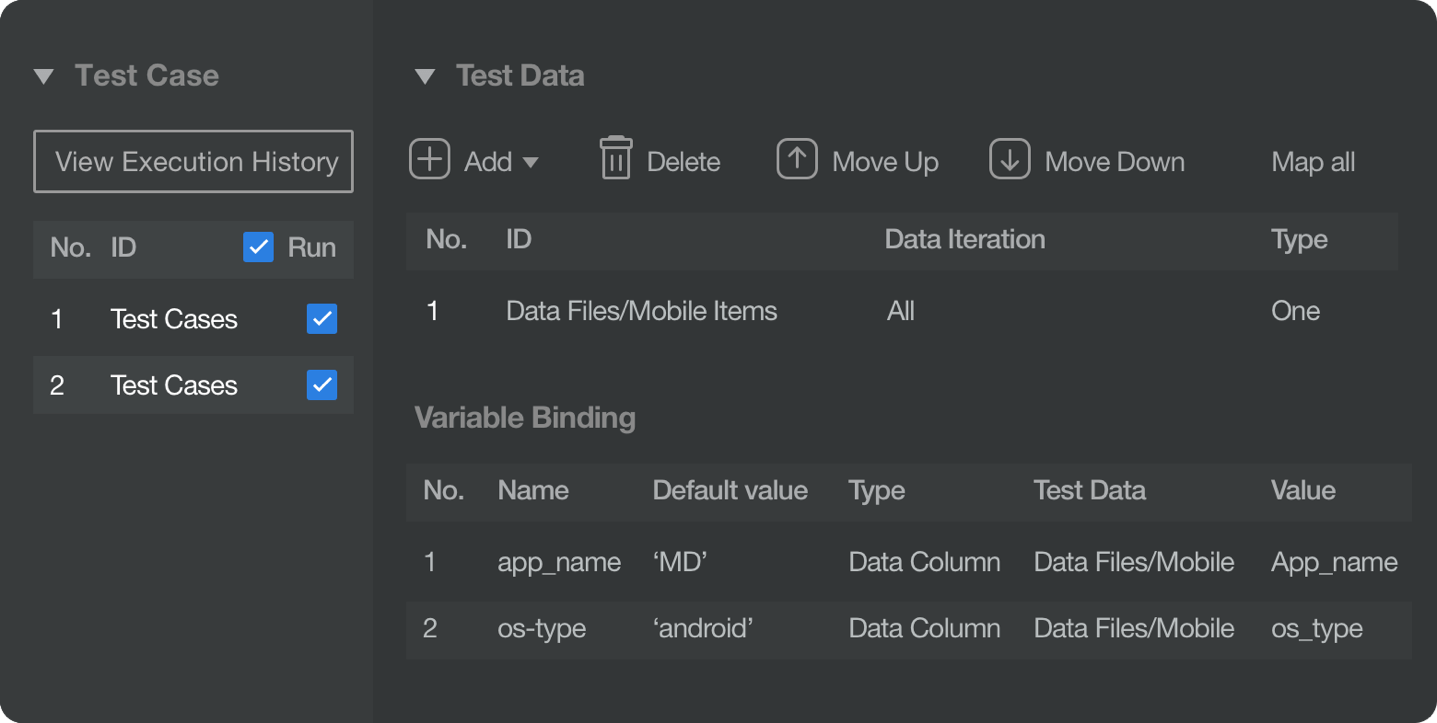Click the 'android' default value cell

(703, 628)
